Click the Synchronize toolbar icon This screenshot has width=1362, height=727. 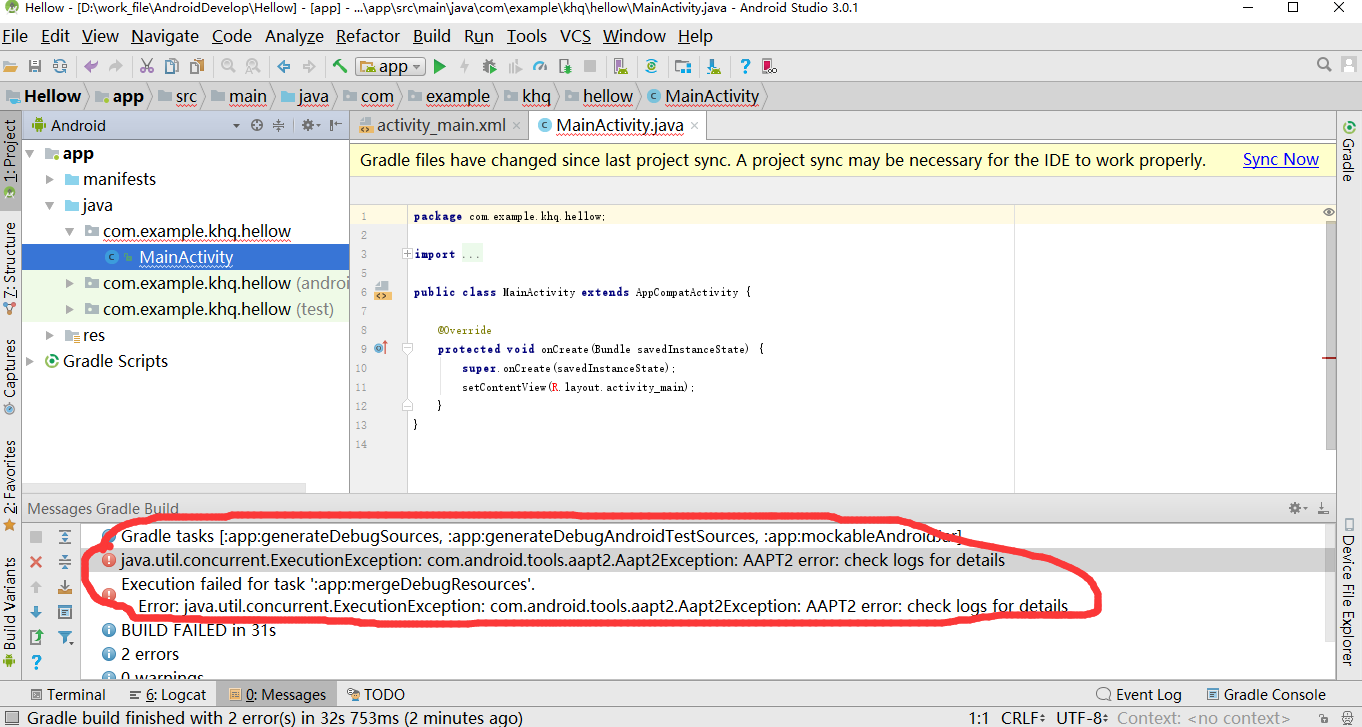(60, 66)
